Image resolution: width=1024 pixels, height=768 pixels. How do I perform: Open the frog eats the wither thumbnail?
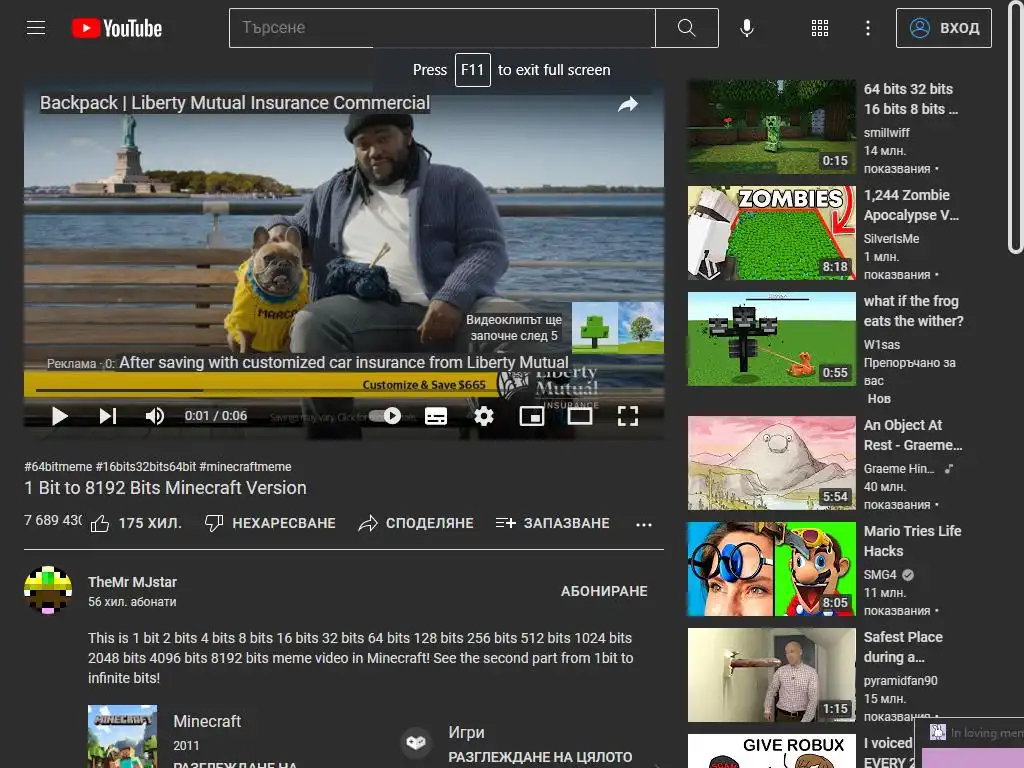coord(771,339)
